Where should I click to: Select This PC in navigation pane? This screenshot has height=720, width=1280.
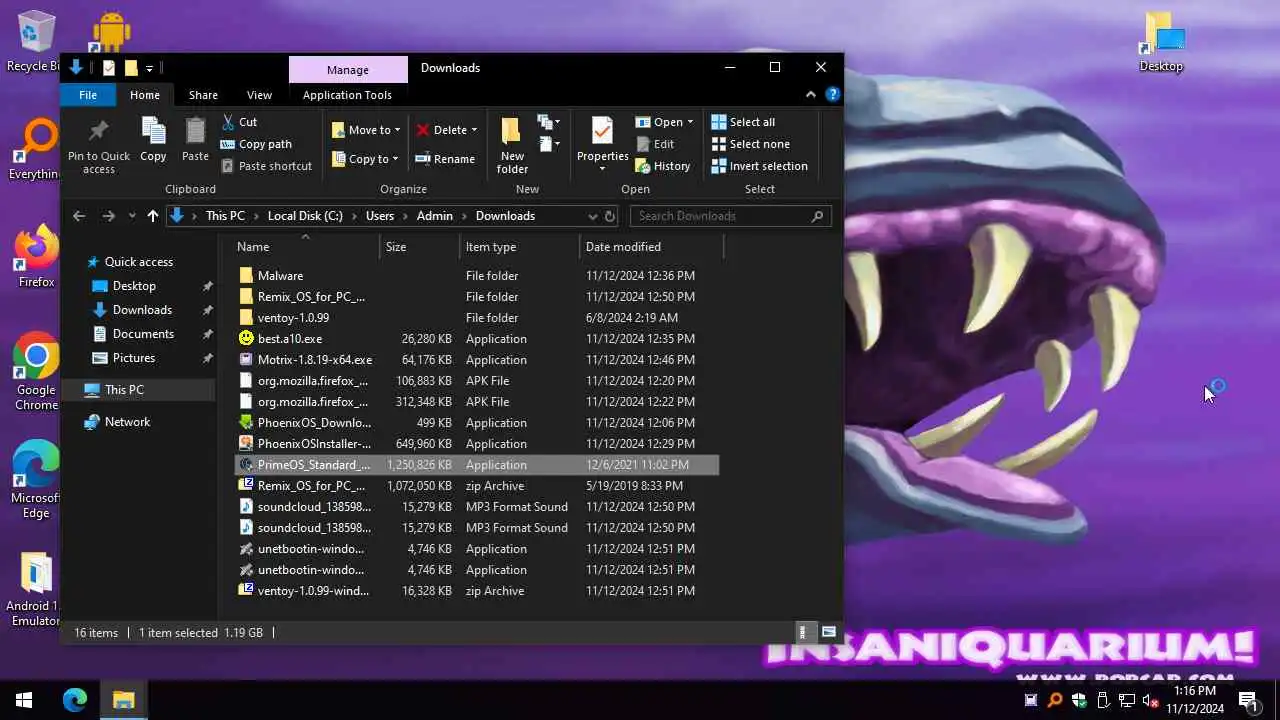point(124,390)
